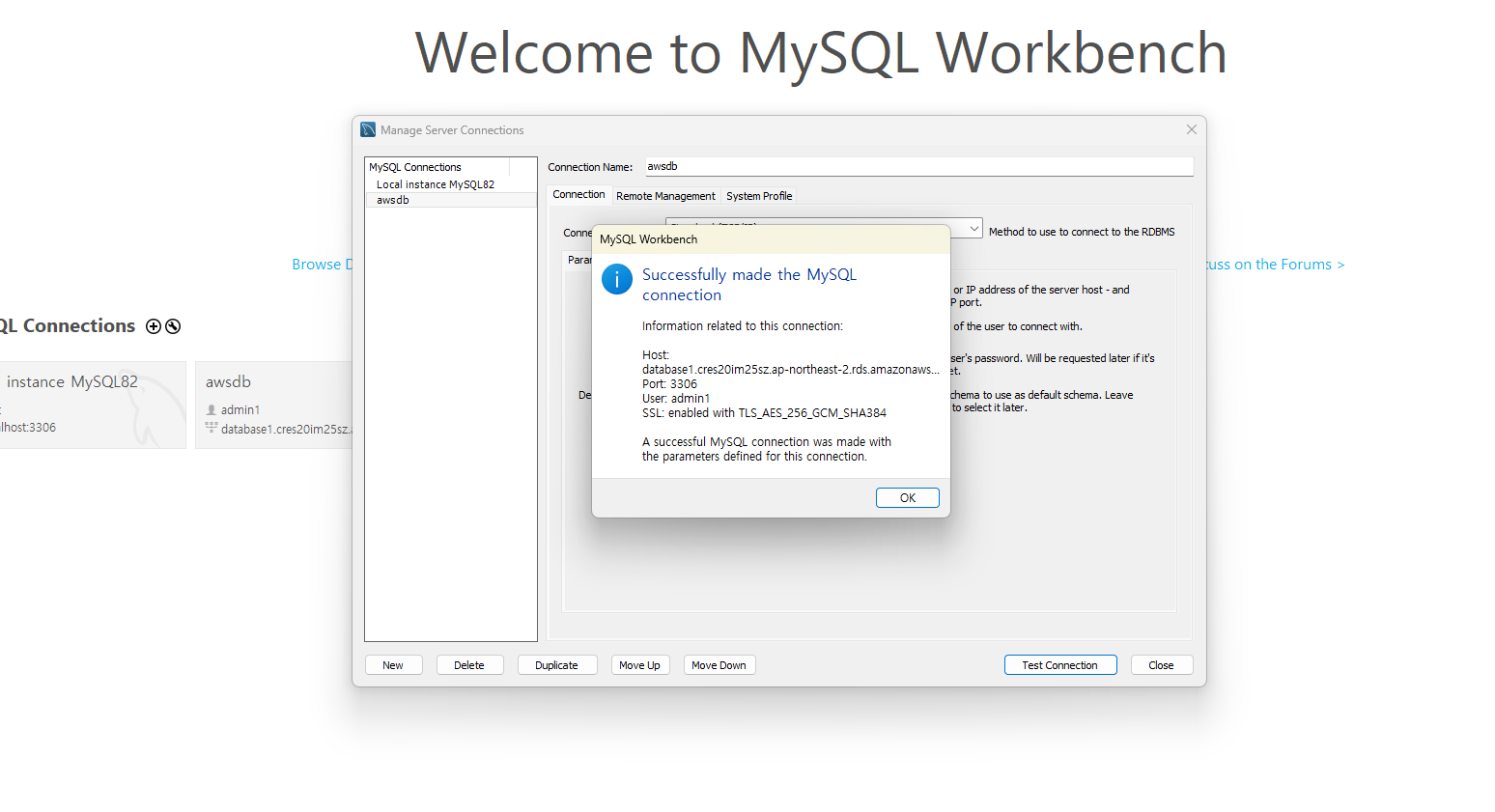This screenshot has height=812, width=1495.
Task: Click the SSL enabled cipher text
Action: pyautogui.click(x=764, y=413)
